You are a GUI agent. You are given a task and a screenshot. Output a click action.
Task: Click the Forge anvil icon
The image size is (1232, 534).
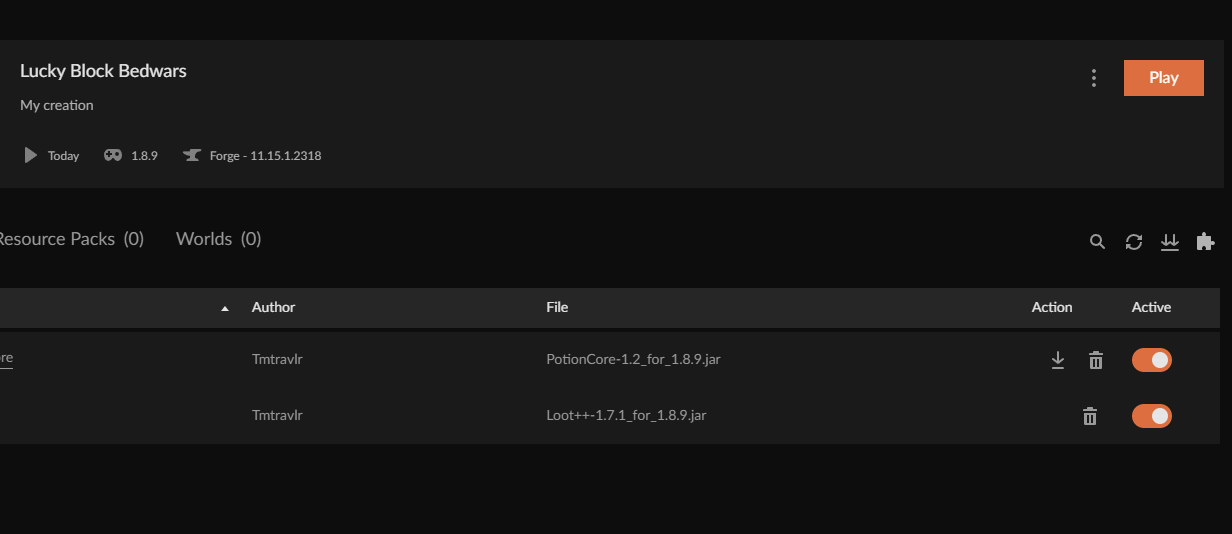tap(192, 156)
